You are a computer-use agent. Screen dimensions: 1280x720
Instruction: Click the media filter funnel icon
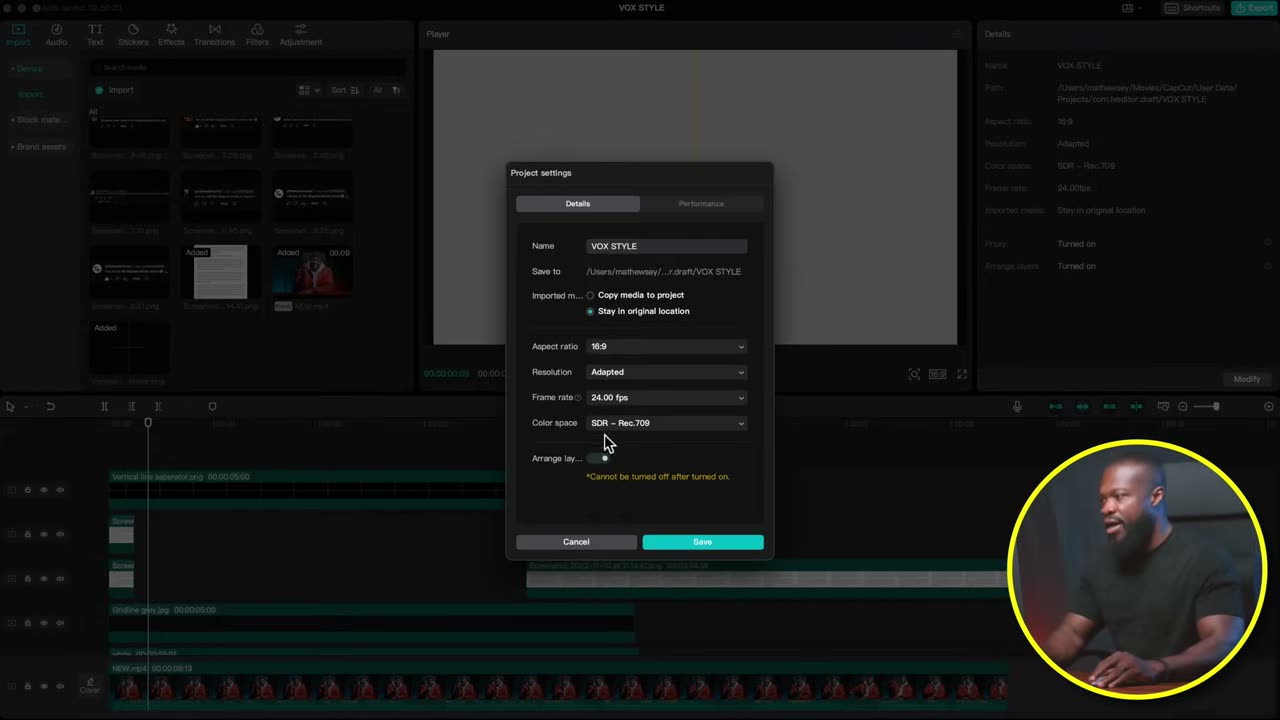point(396,90)
